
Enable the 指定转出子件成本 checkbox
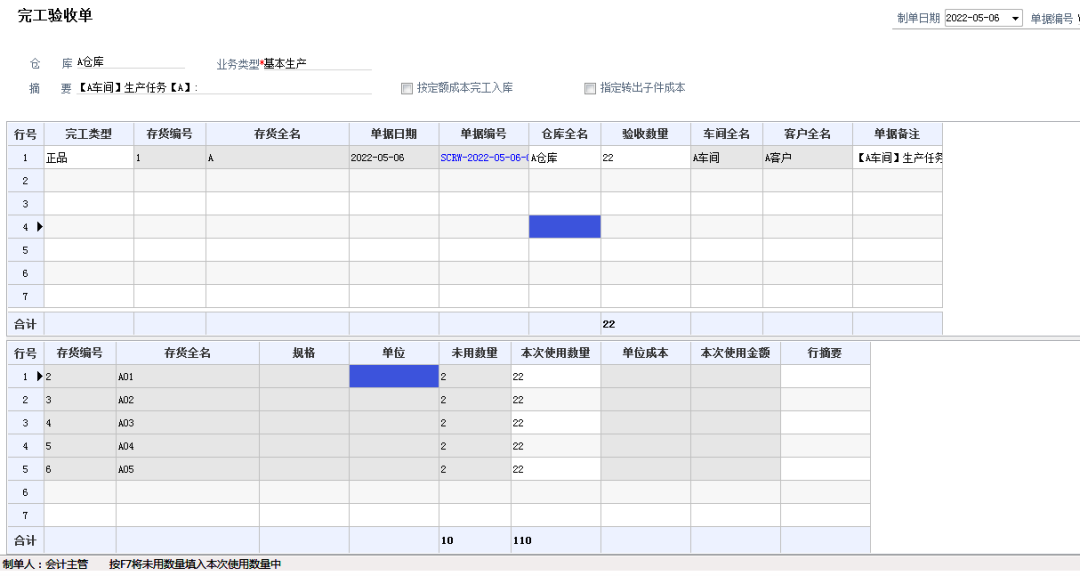[590, 87]
